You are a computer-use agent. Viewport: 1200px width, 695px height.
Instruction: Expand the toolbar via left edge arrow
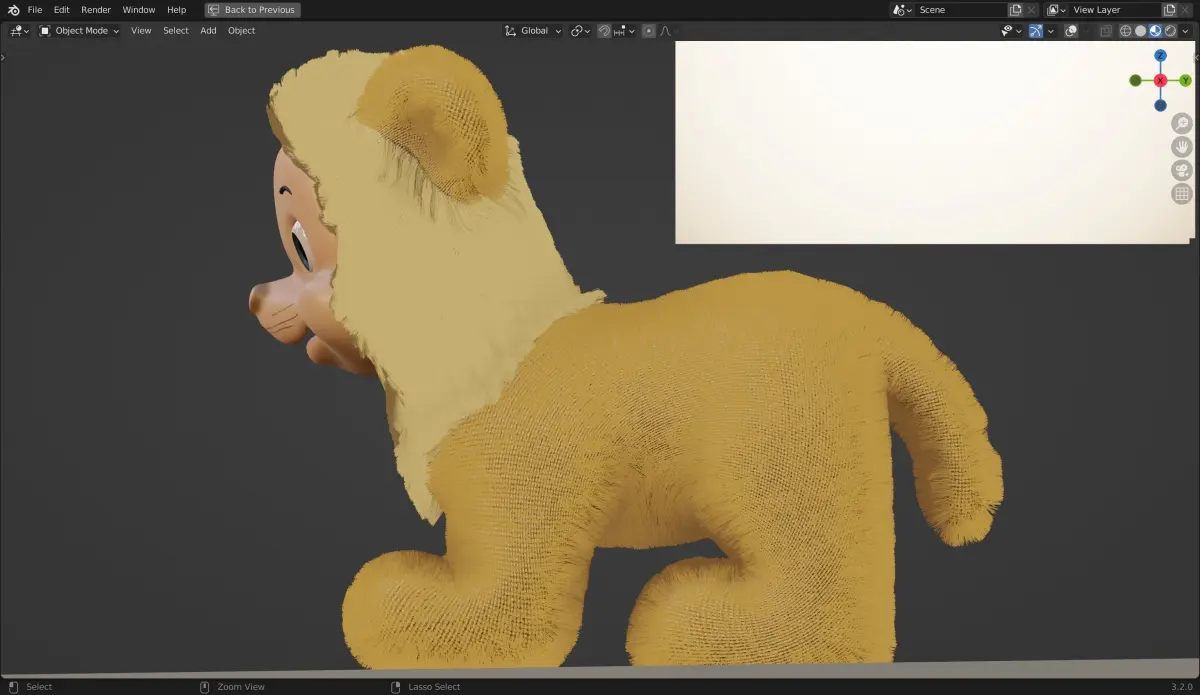click(3, 57)
